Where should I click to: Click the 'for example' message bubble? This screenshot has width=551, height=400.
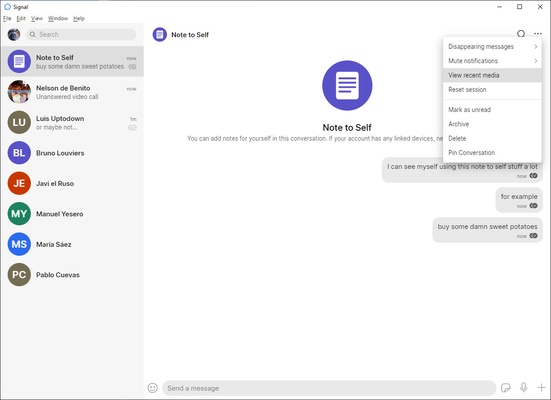tap(519, 200)
